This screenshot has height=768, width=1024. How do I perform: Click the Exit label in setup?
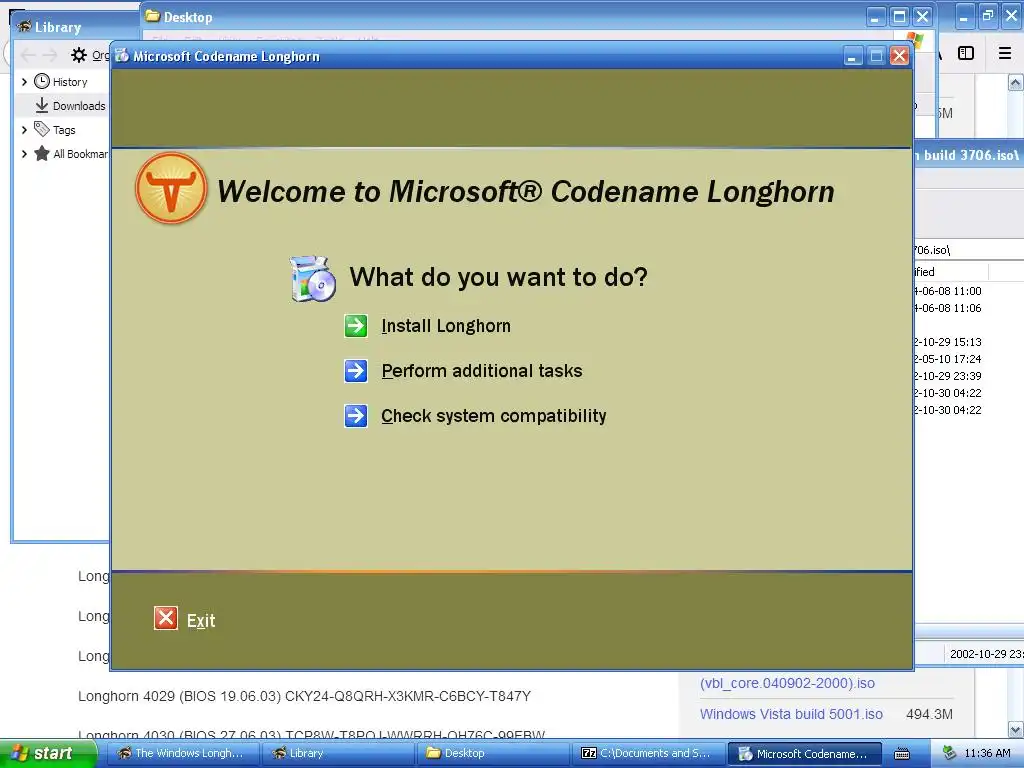point(200,620)
